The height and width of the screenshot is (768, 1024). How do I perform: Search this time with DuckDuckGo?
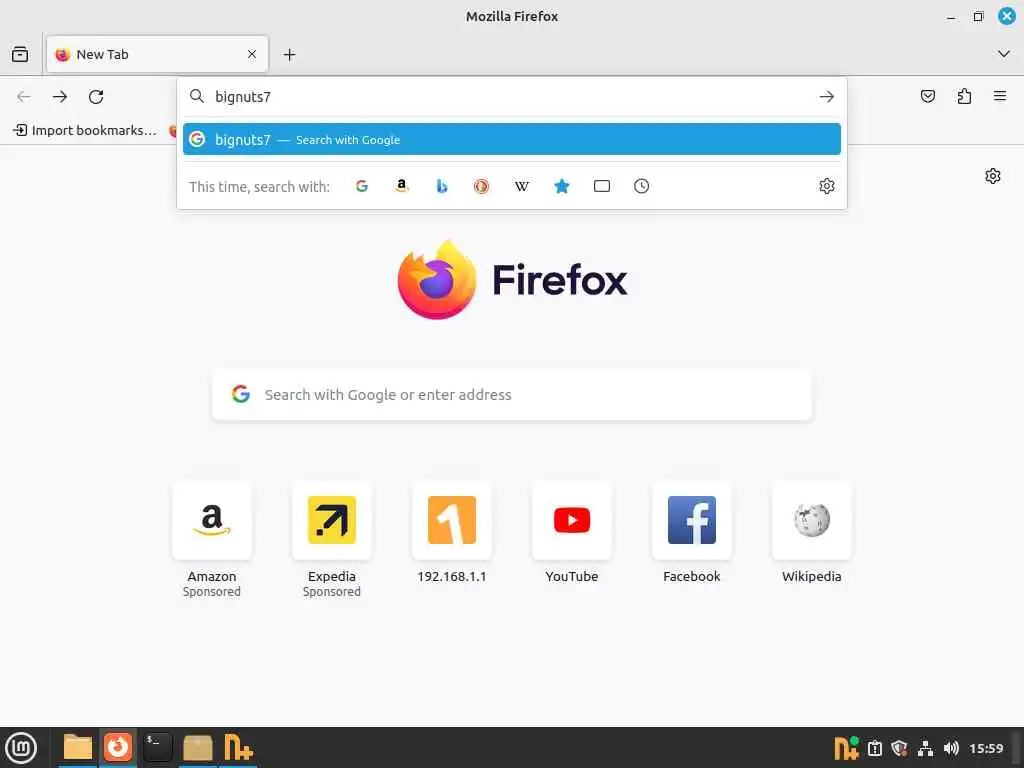coord(481,186)
